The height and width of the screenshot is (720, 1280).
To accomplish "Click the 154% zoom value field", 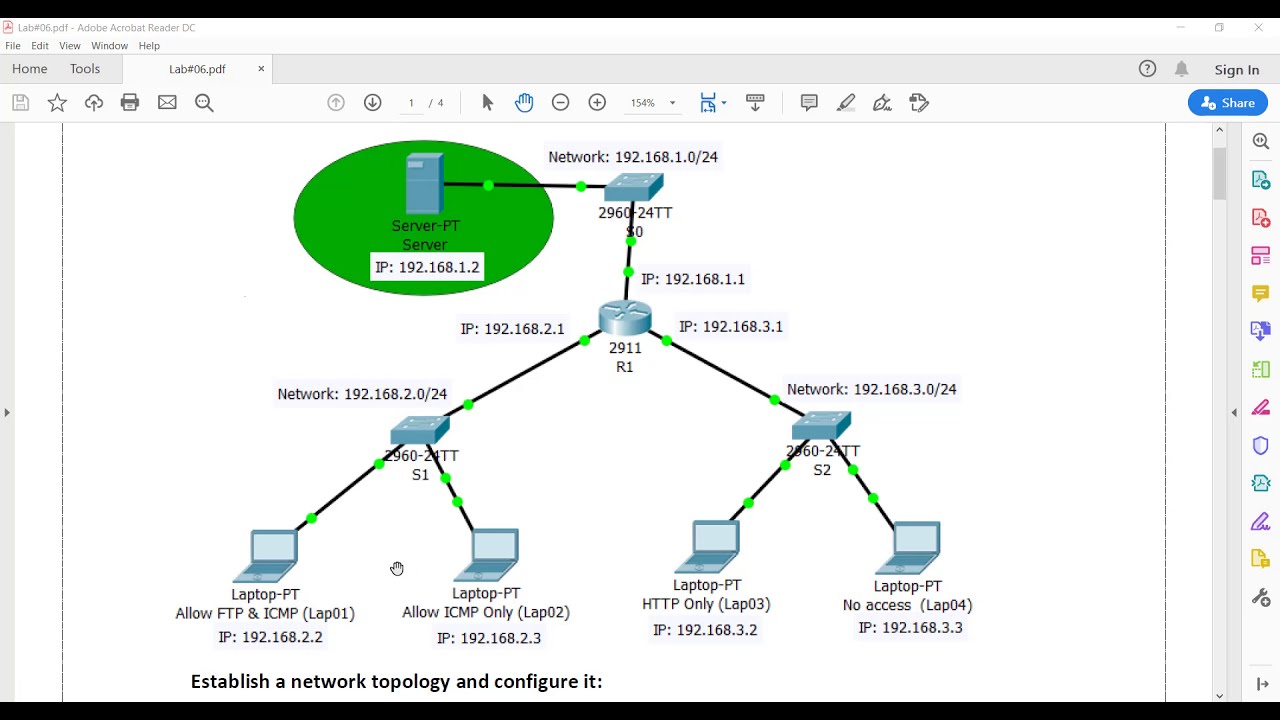I will click(x=643, y=103).
